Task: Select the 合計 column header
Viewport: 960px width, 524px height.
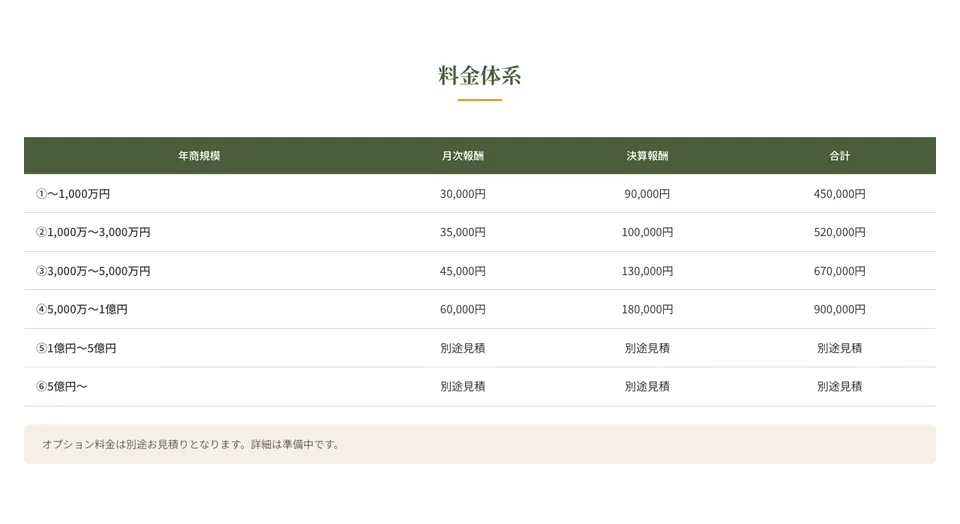Action: (x=839, y=155)
